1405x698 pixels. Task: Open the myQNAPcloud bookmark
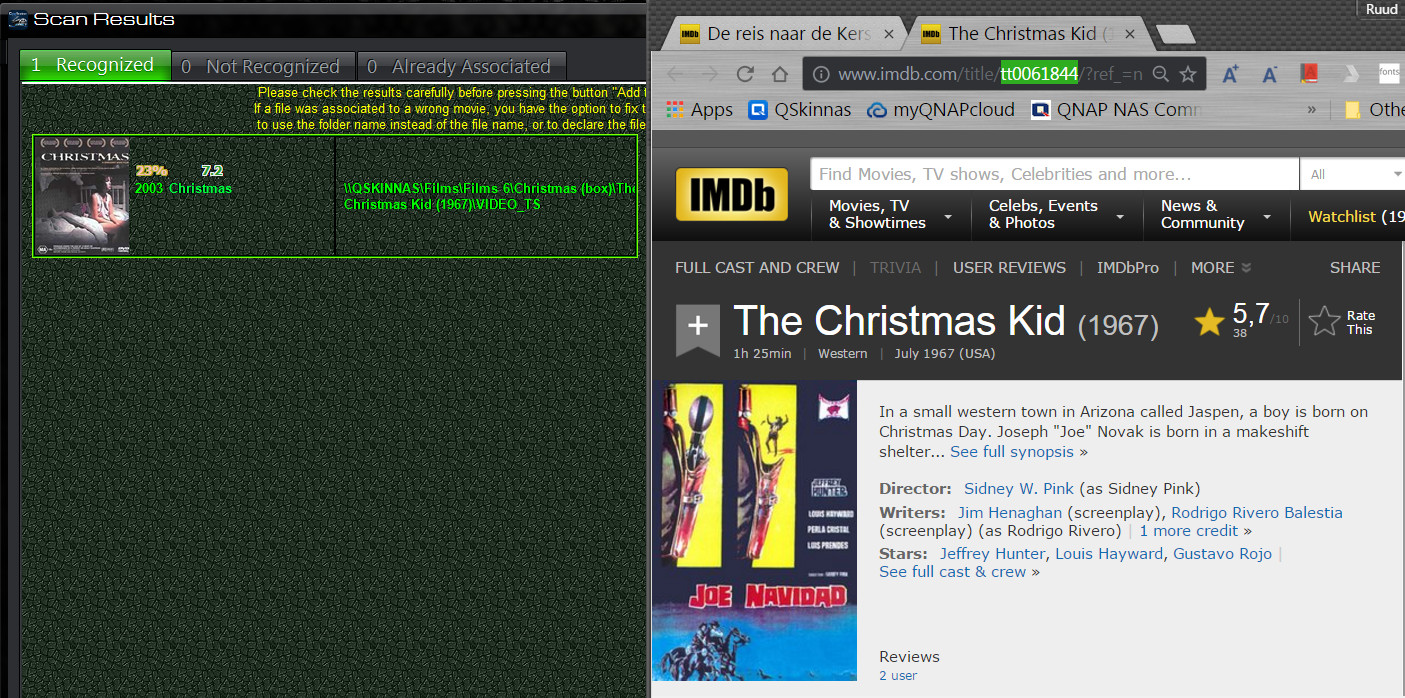(x=941, y=110)
